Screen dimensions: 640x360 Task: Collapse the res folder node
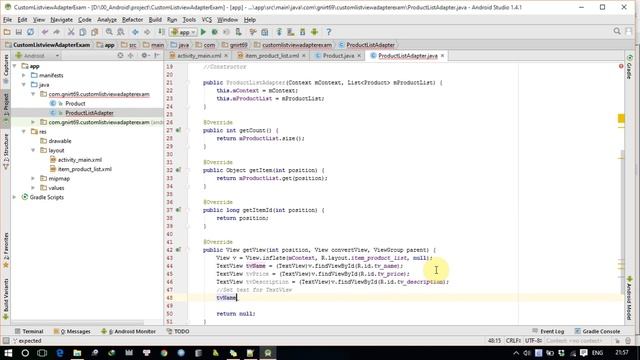(24, 132)
